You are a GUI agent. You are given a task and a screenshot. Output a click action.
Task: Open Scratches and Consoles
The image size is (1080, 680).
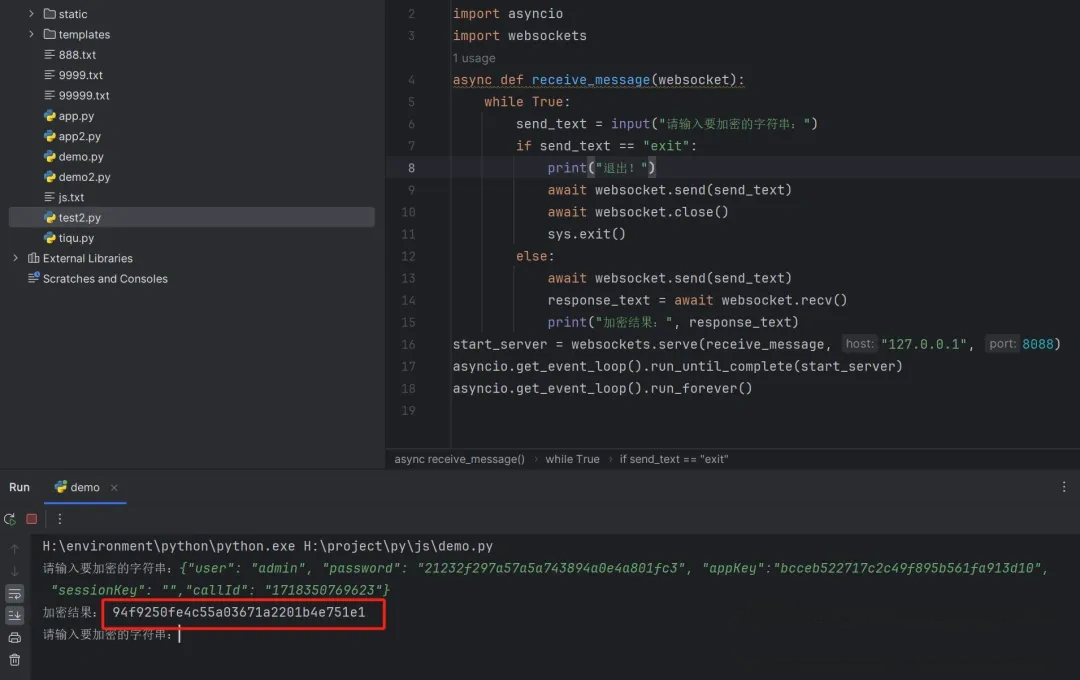[105, 278]
